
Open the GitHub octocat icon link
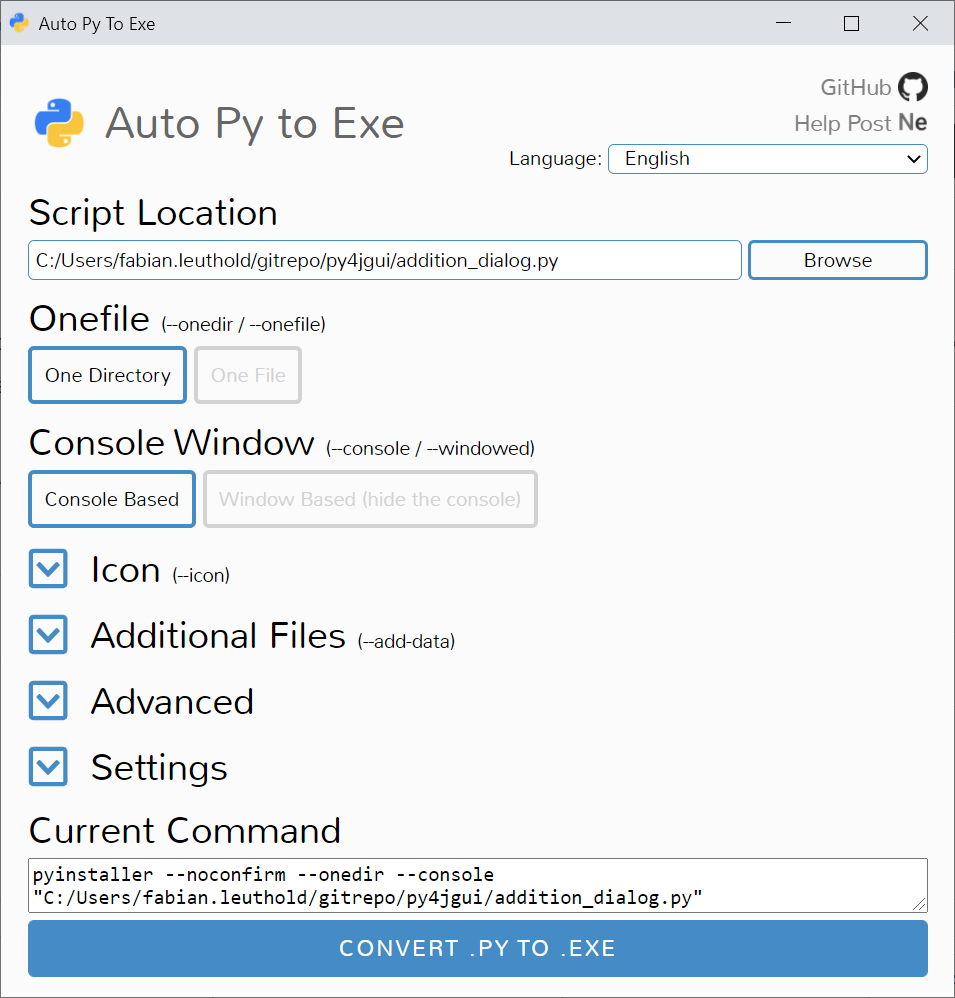[912, 87]
